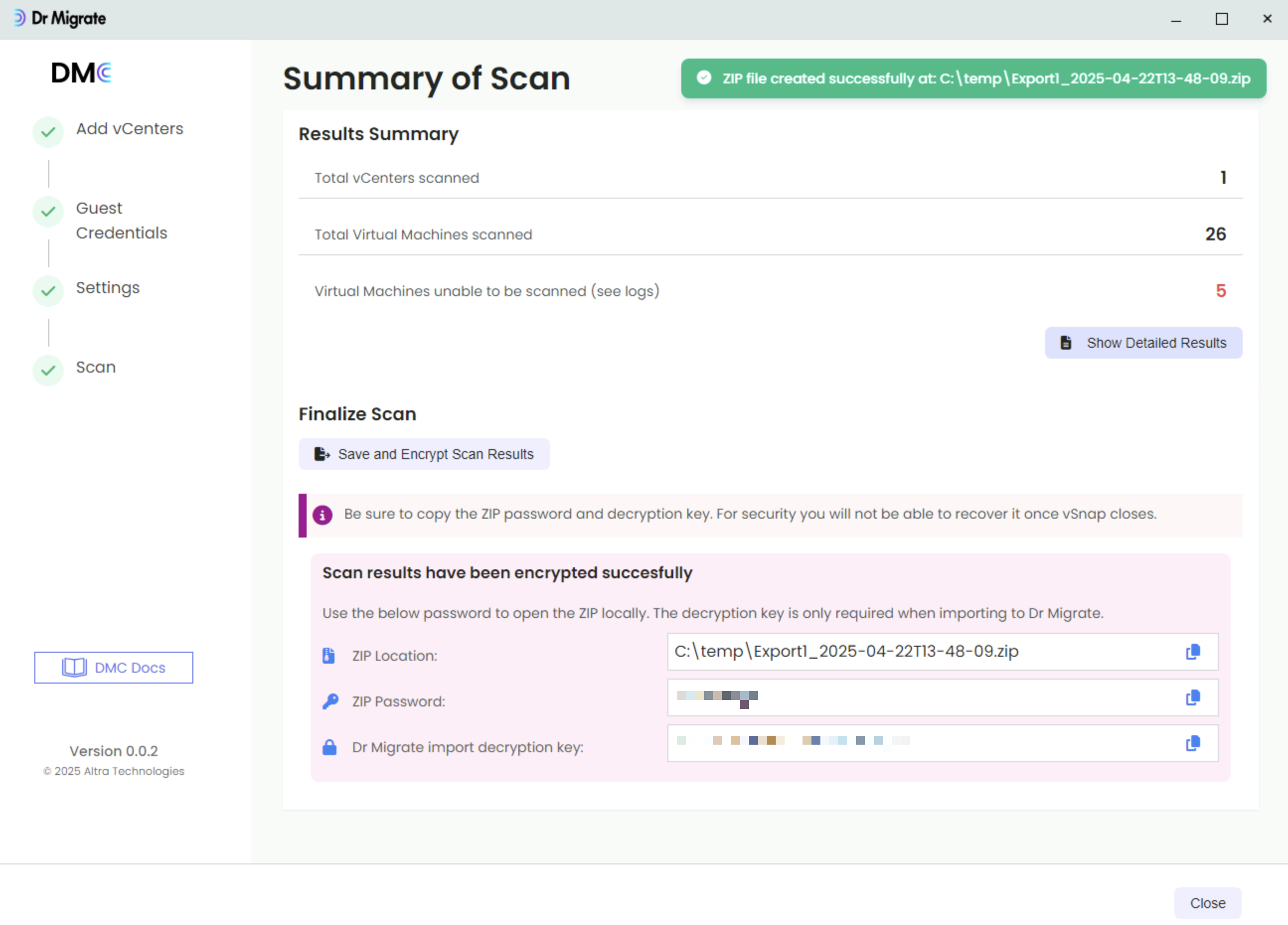This screenshot has width=1288, height=925.
Task: Click the Total Virtual Machines scanned value 26
Action: [1216, 234]
